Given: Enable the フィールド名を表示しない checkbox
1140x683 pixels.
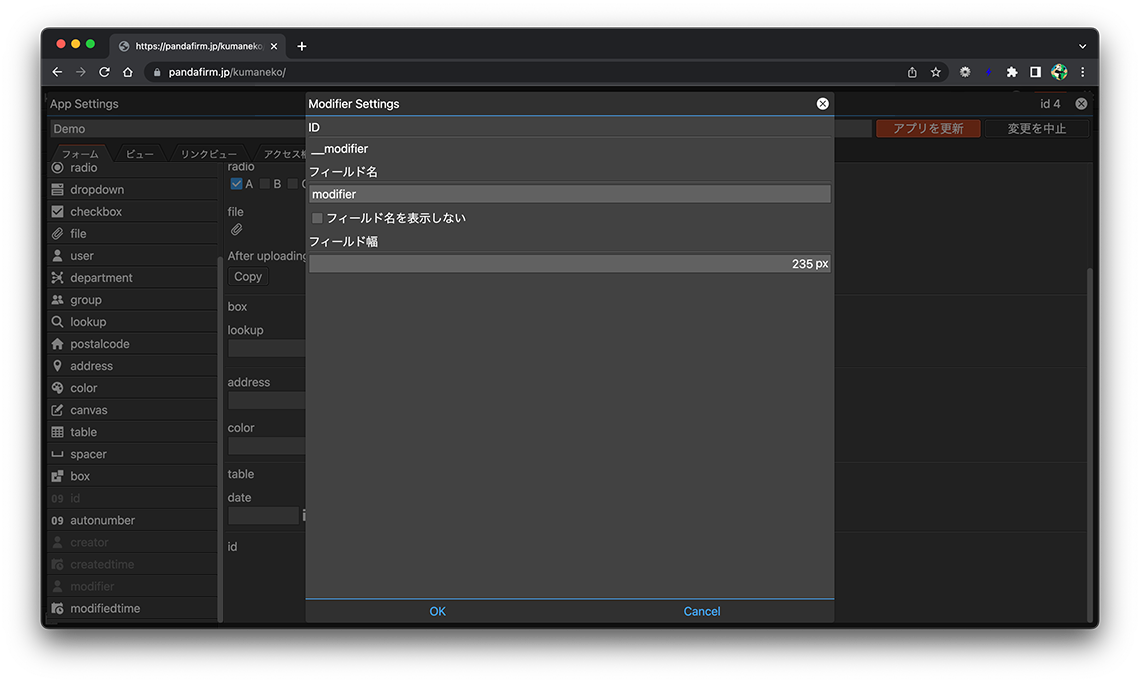Looking at the screenshot, I should point(317,218).
